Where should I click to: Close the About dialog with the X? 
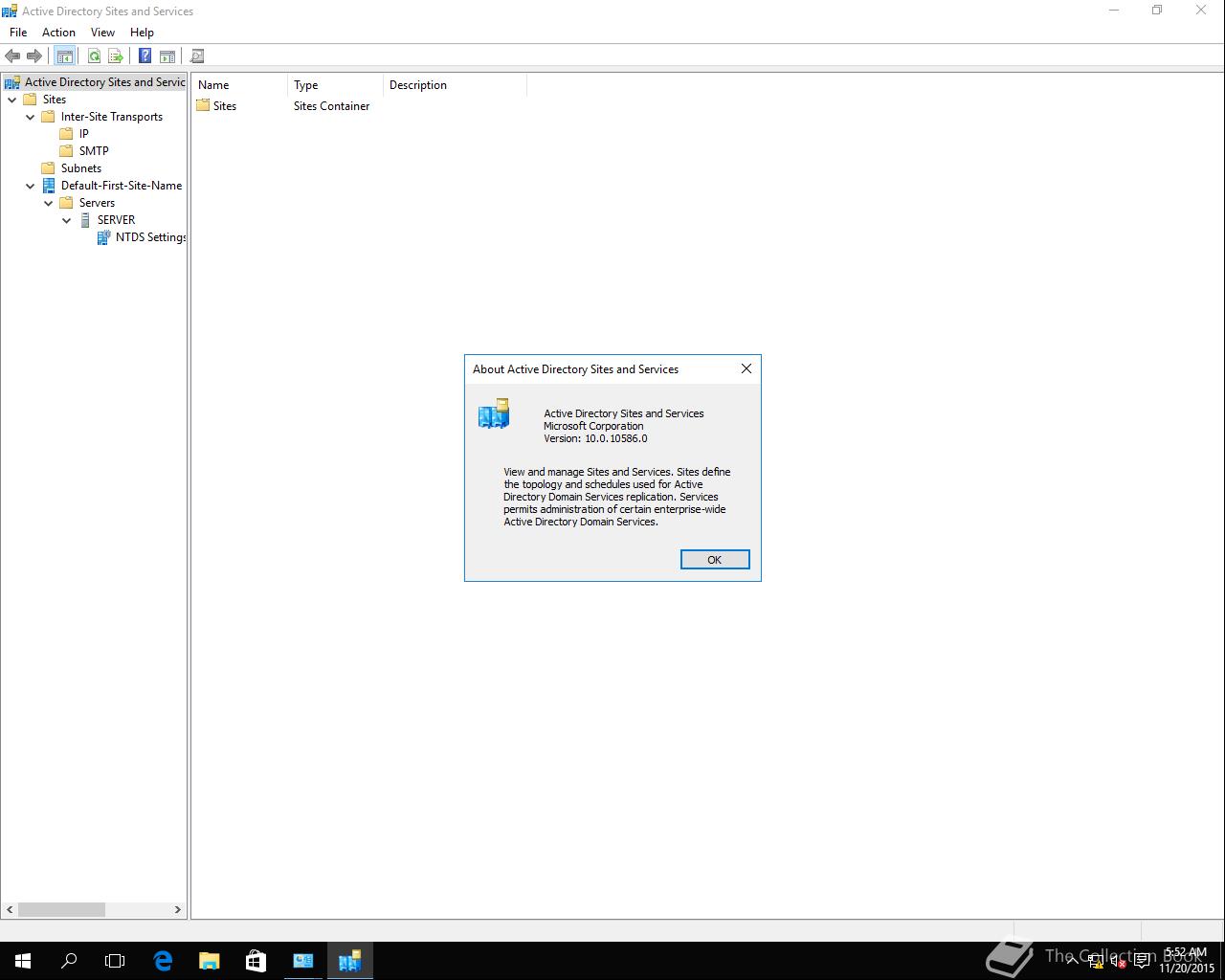click(x=746, y=368)
